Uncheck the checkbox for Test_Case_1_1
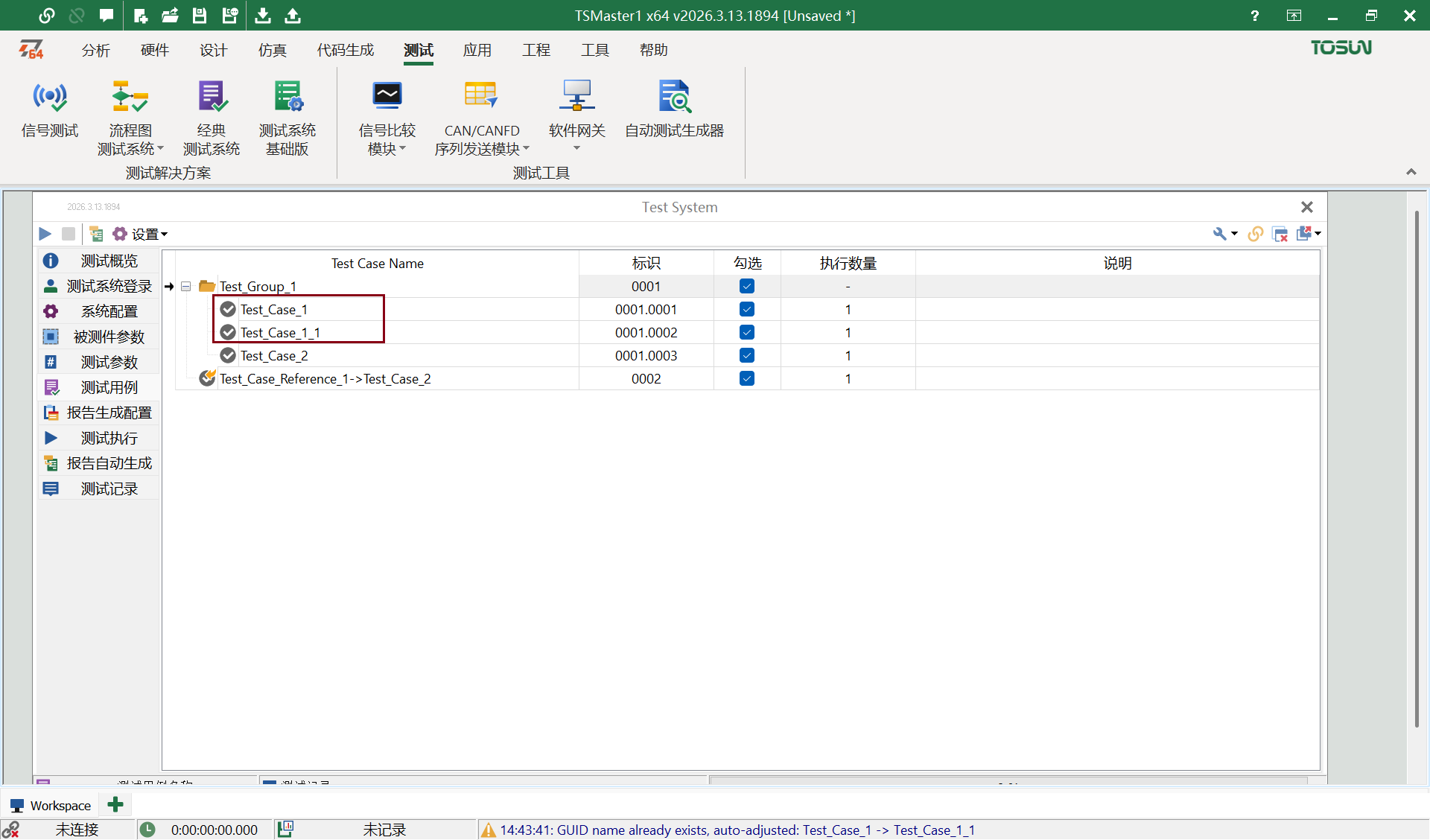Screen dimensions: 1430x840 (x=746, y=332)
